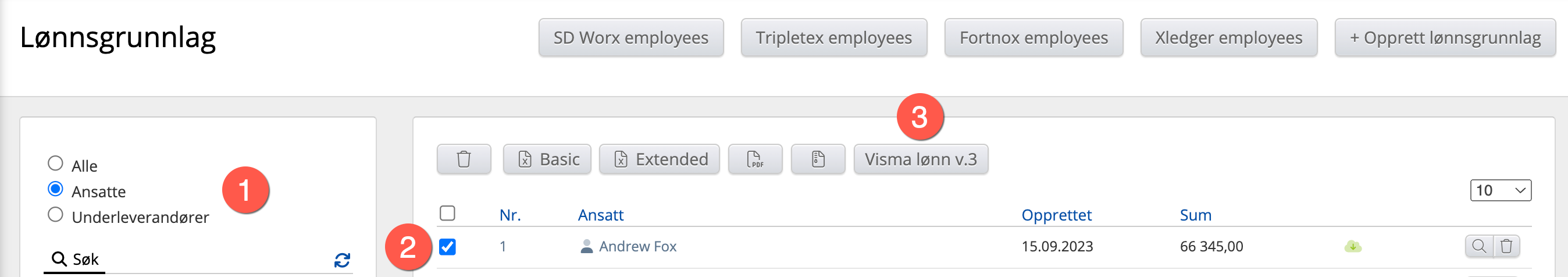Click the refresh icon beside search

coord(342,261)
